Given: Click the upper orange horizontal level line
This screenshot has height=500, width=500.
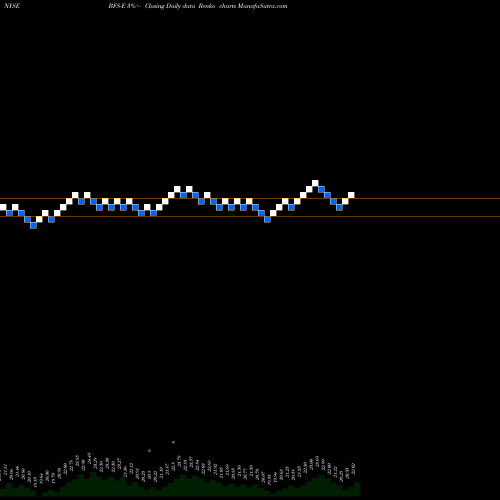Looking at the screenshot, I should [x=250, y=199].
